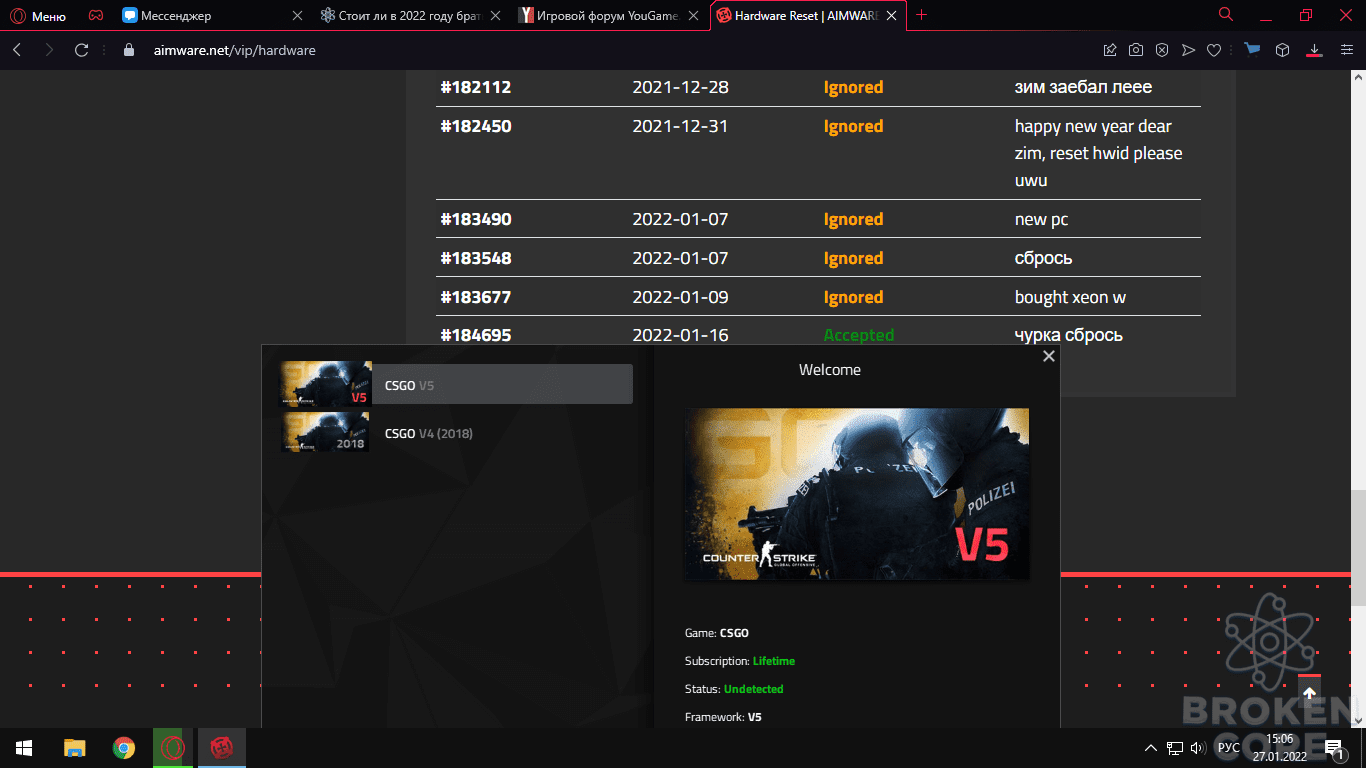This screenshot has width=1366, height=768.
Task: Take a snapshot with the camera icon
Action: point(1136,50)
